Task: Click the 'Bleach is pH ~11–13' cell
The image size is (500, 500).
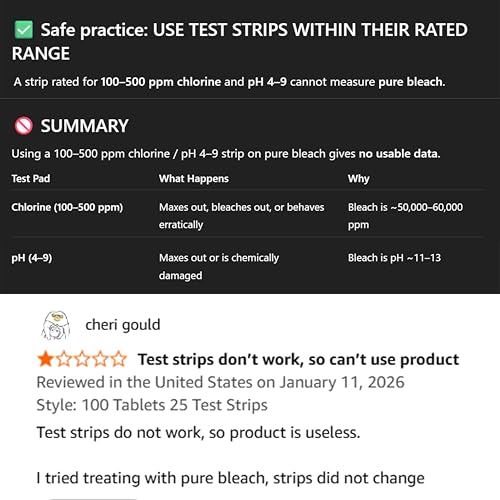Action: [x=394, y=258]
